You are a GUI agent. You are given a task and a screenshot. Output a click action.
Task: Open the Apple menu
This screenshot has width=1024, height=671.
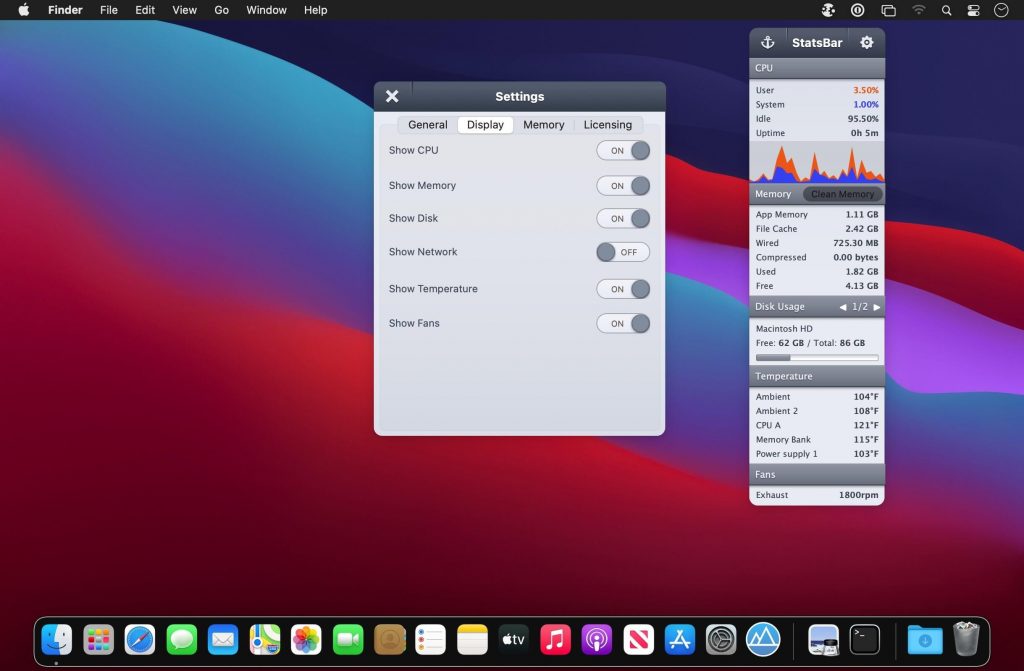click(x=24, y=10)
